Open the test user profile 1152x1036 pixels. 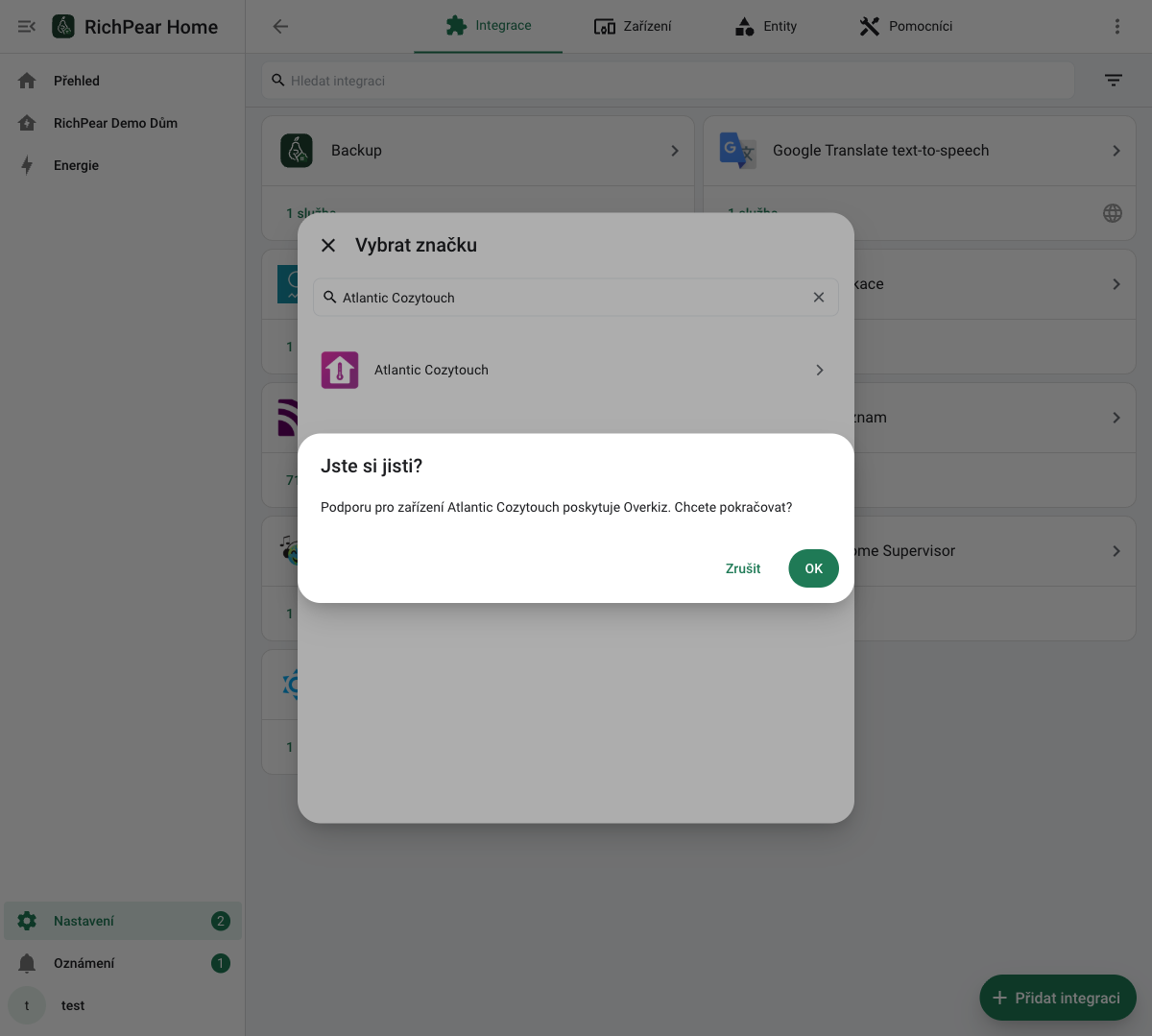pos(123,1005)
